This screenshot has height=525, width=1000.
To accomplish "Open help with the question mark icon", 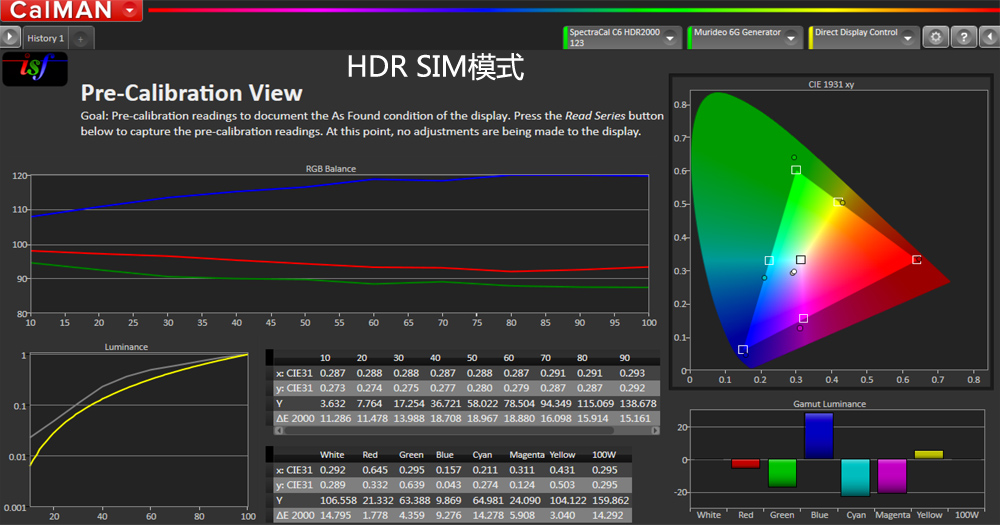I will (x=963, y=38).
